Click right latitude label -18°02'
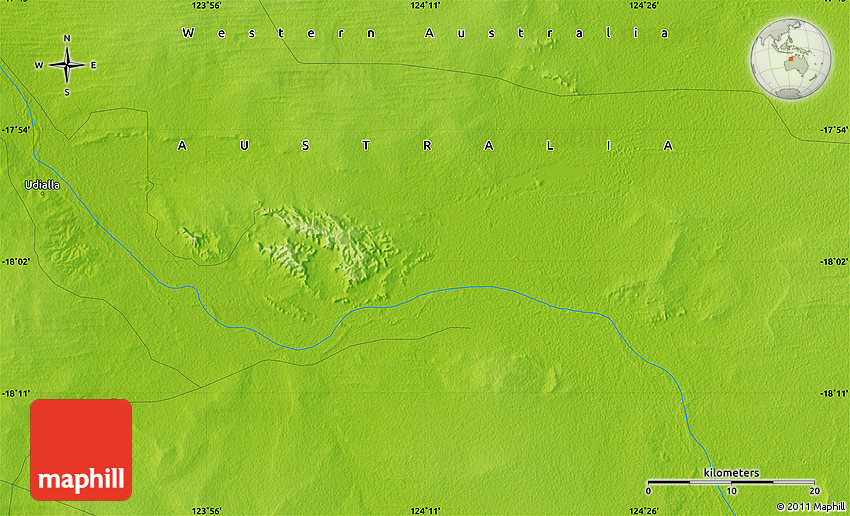This screenshot has width=850, height=516. click(834, 262)
